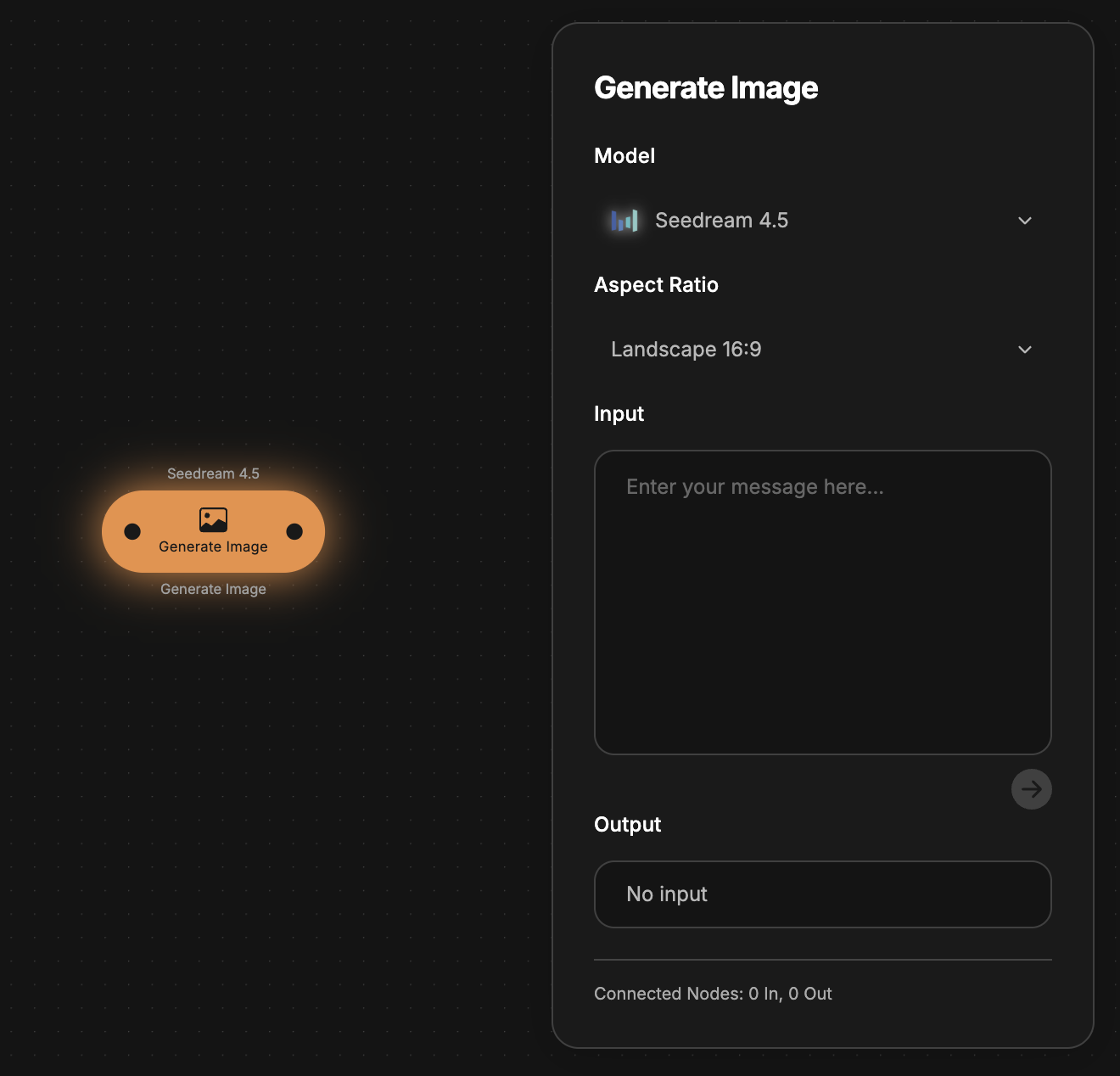Image resolution: width=1120 pixels, height=1076 pixels.
Task: Click the Model section label
Action: click(624, 156)
